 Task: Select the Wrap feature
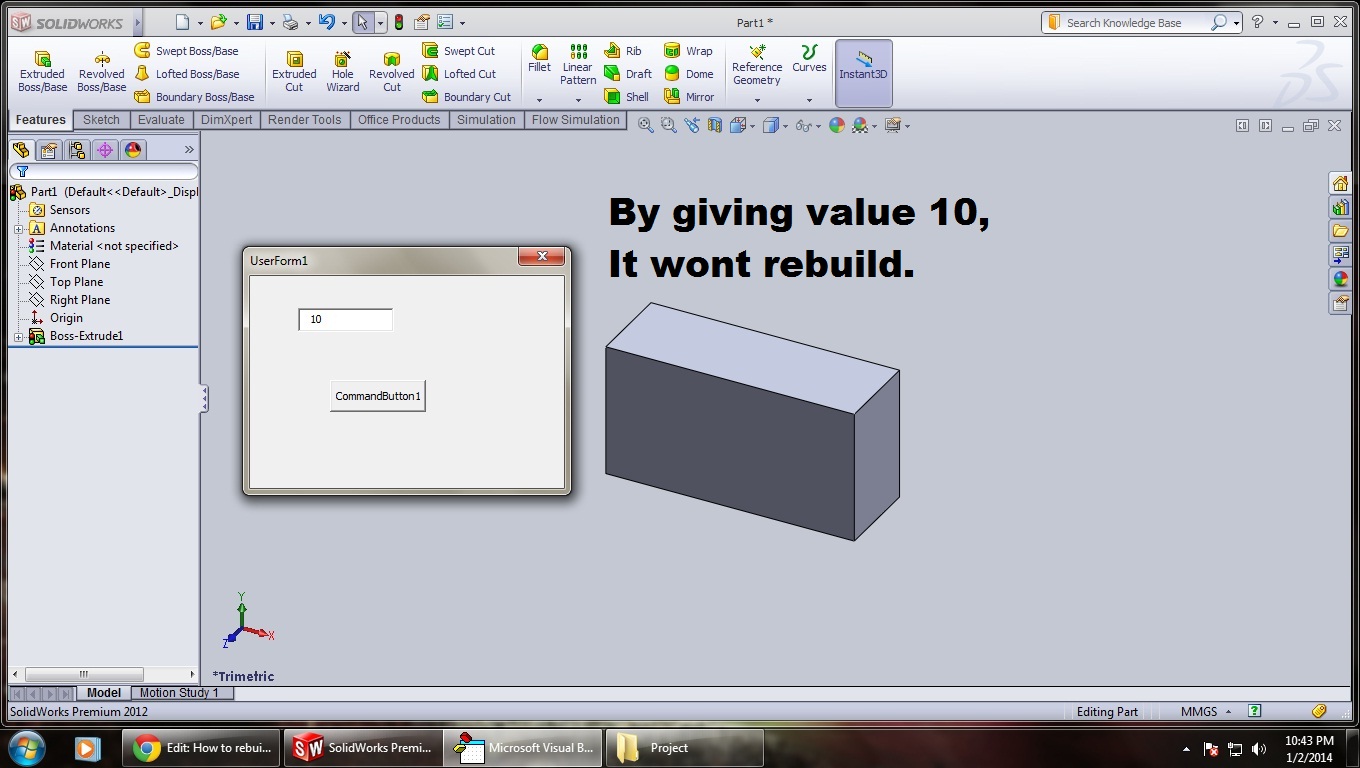click(x=688, y=51)
